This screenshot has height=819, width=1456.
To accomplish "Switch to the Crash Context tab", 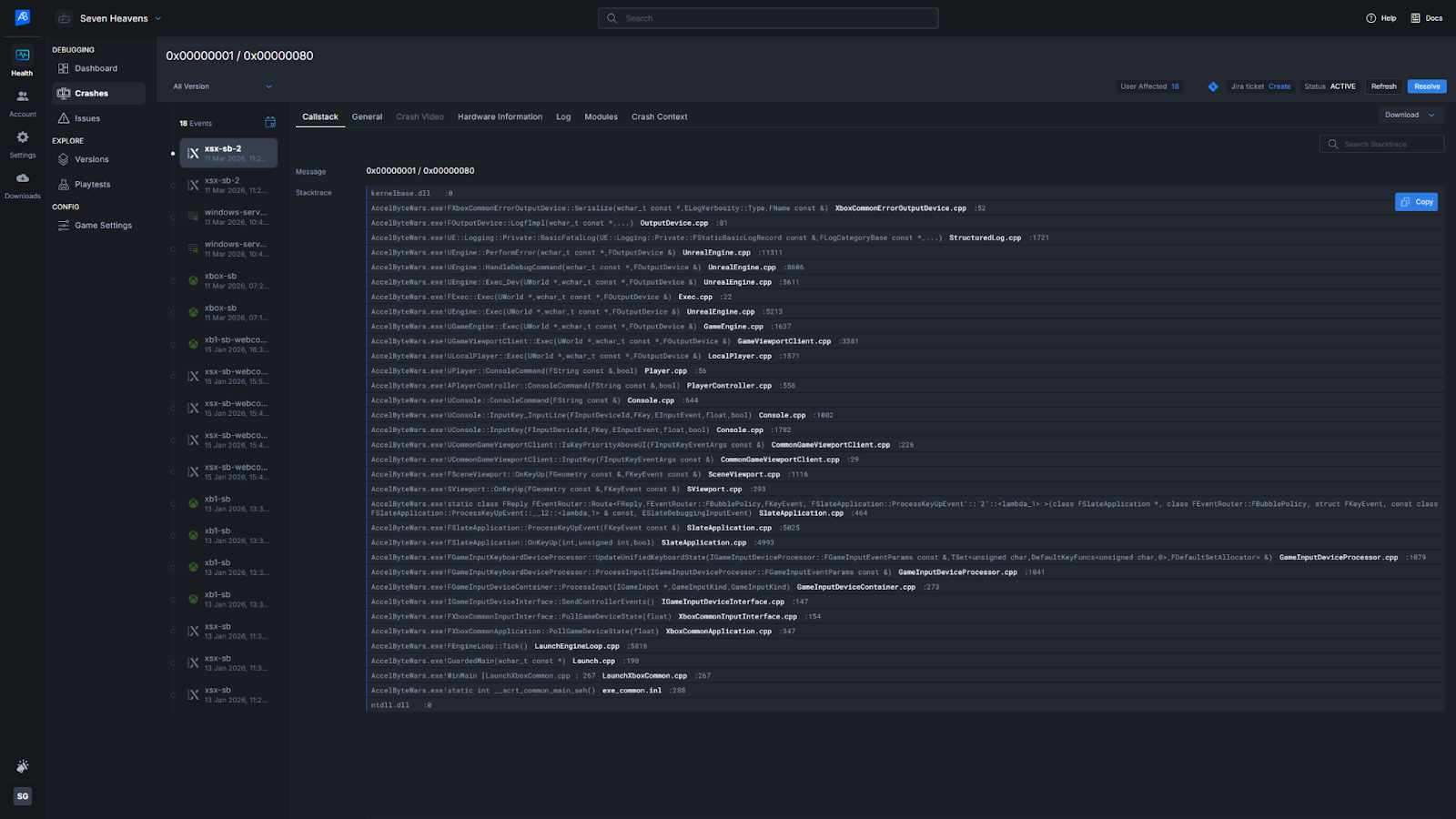I will 659,116.
